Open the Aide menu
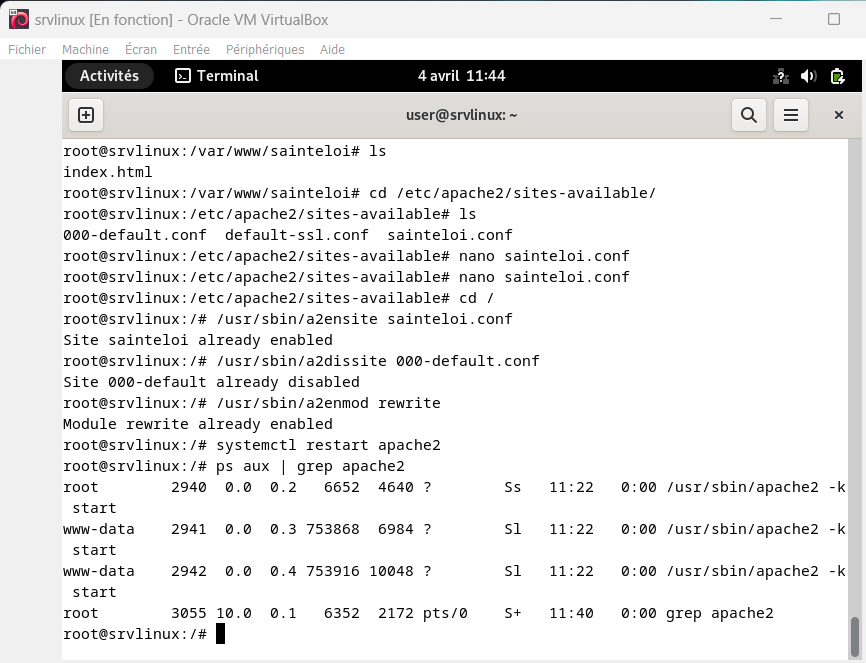This screenshot has height=663, width=866. click(x=332, y=49)
